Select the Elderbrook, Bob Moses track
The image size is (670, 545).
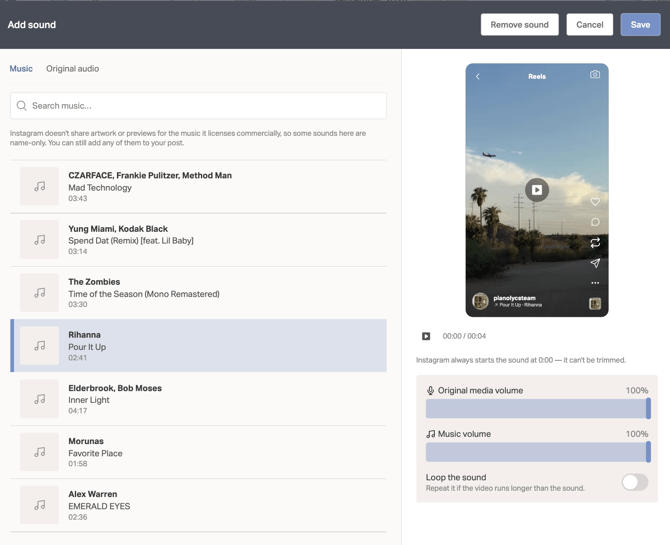coord(198,399)
